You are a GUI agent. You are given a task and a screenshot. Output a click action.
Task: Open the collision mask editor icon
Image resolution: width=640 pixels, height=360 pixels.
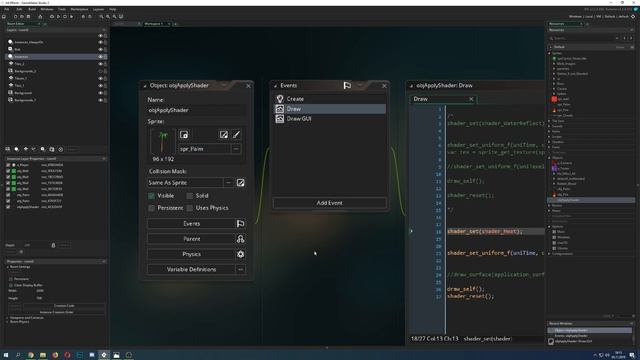pyautogui.click(x=240, y=183)
